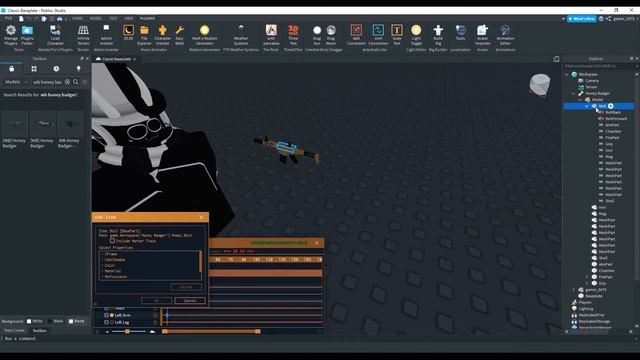
Task: Open Toolbox search filter options
Action: (84, 82)
